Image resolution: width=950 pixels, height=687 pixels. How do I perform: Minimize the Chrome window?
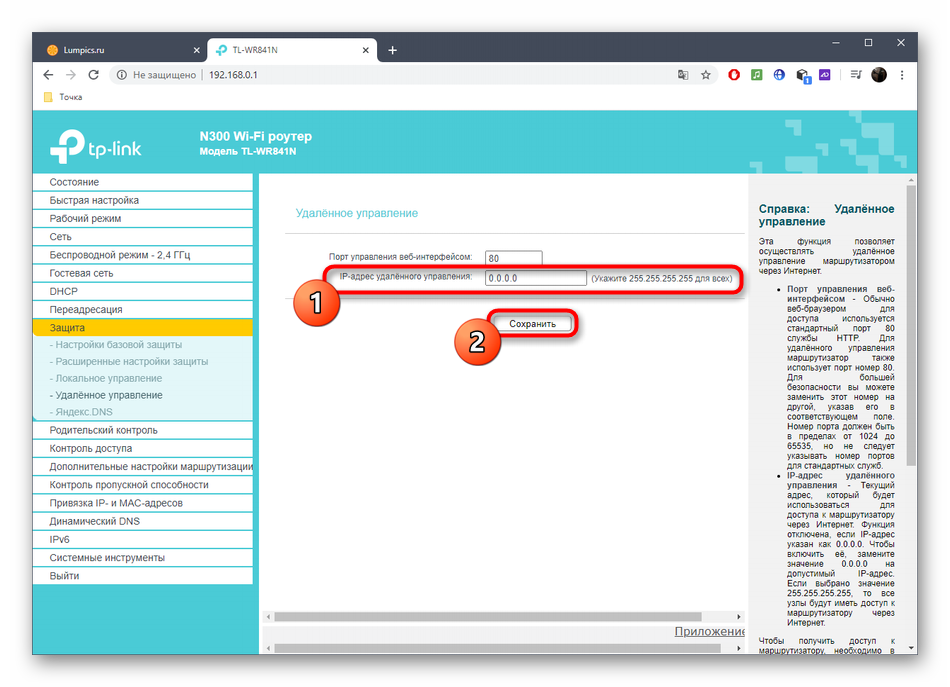tap(836, 42)
